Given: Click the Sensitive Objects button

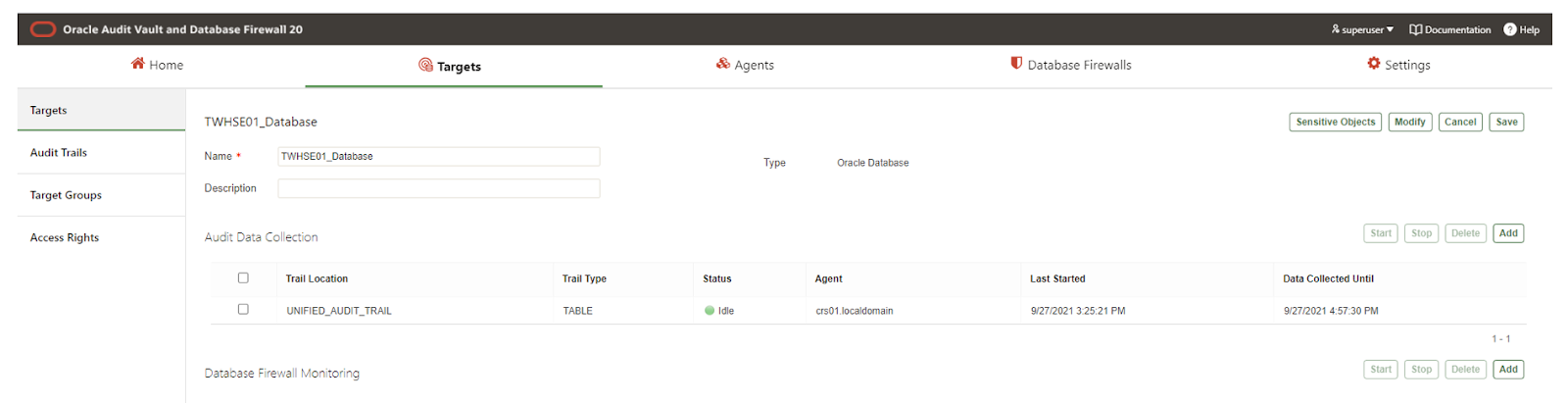Looking at the screenshot, I should (x=1336, y=122).
